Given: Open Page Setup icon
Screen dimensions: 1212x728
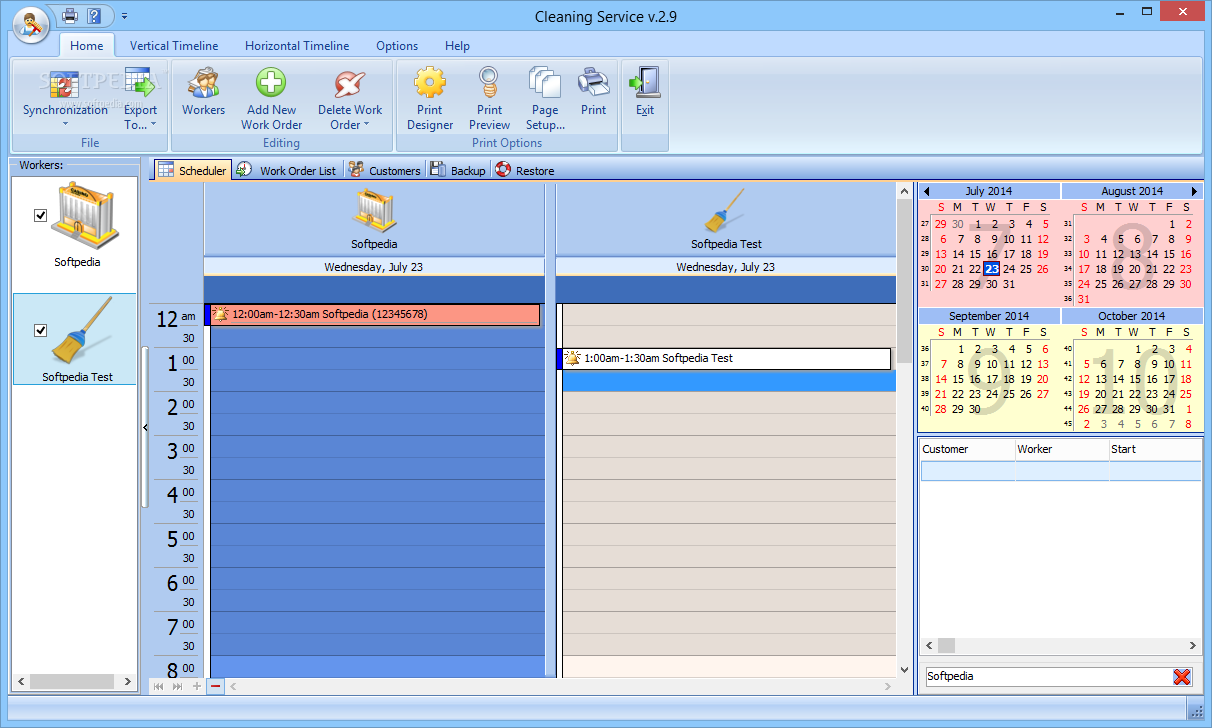Looking at the screenshot, I should tap(545, 84).
